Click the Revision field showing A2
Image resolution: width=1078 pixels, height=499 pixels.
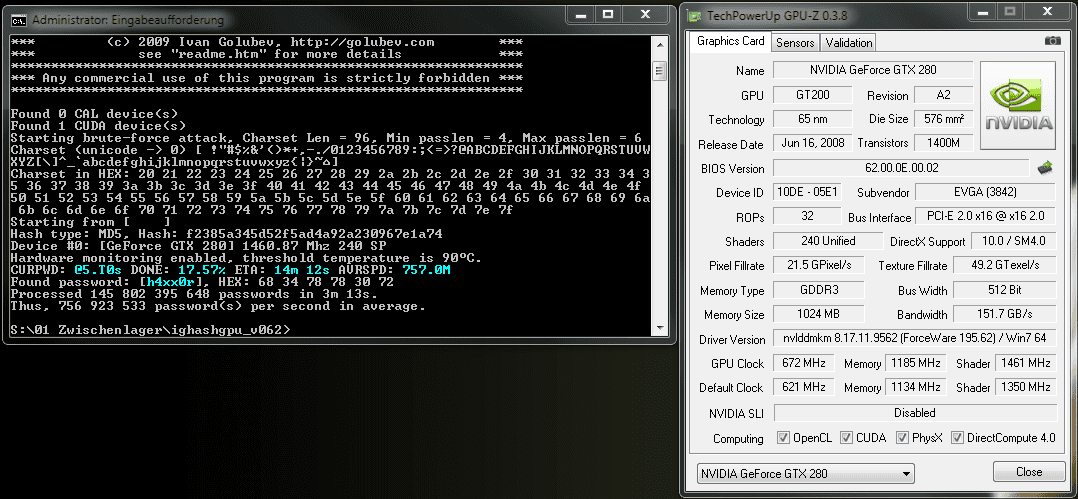(943, 95)
